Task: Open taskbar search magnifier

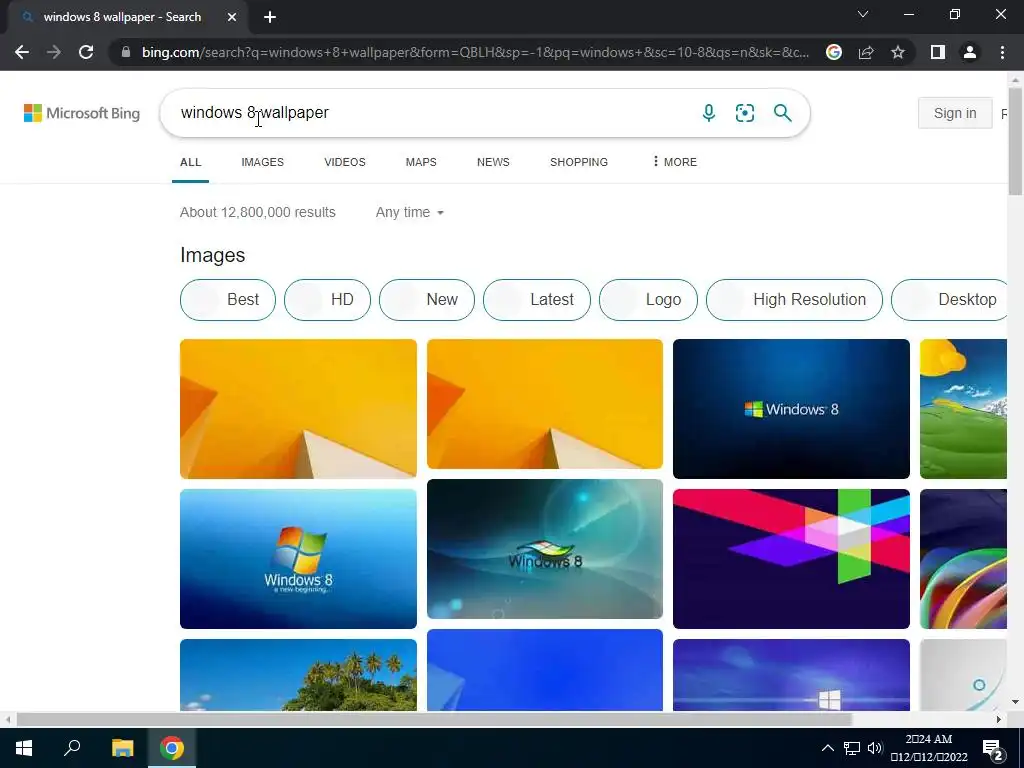Action: (x=72, y=748)
